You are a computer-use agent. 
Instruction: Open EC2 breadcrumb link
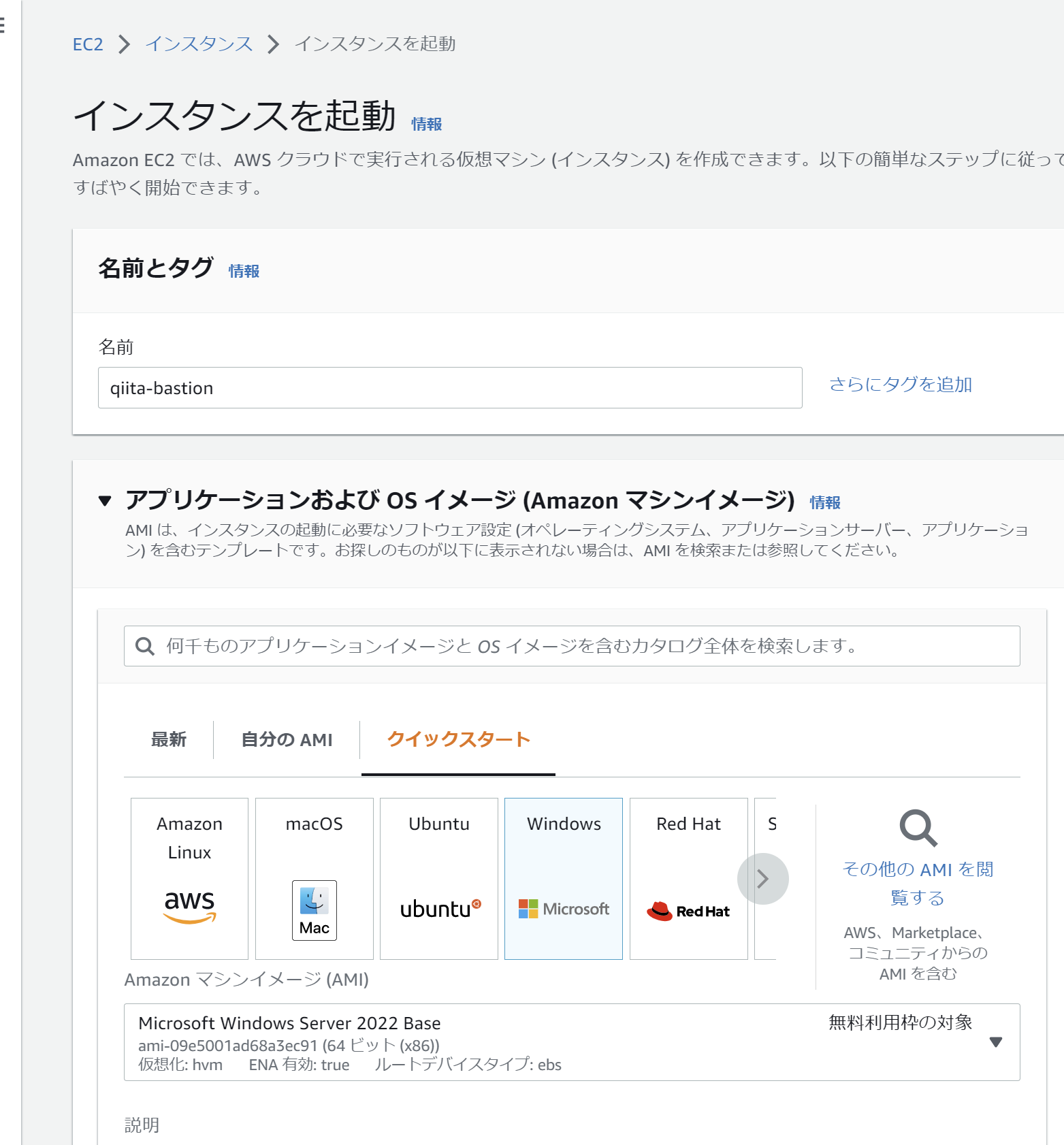click(x=88, y=44)
